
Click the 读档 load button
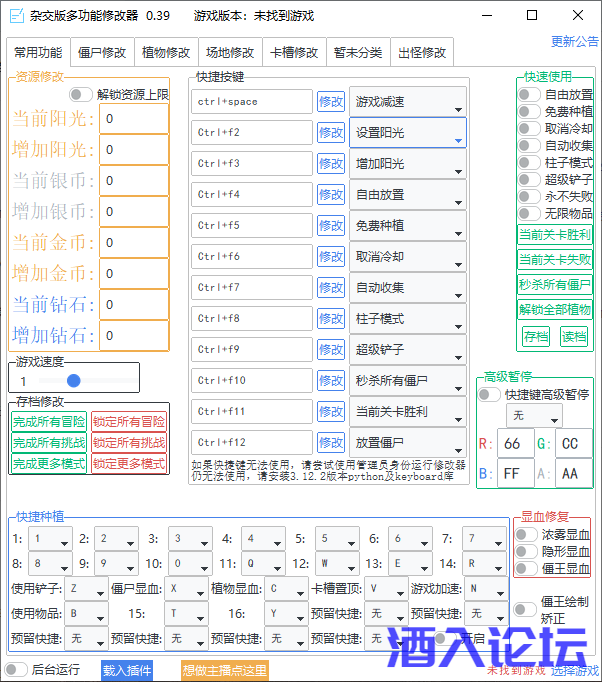tap(574, 337)
